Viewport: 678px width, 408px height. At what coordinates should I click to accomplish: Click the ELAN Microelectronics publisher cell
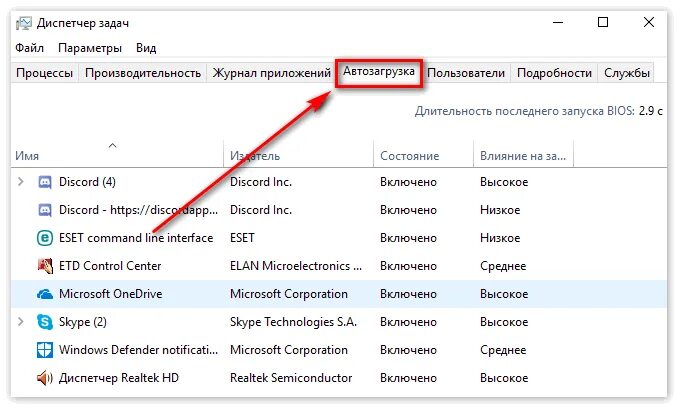(x=296, y=266)
